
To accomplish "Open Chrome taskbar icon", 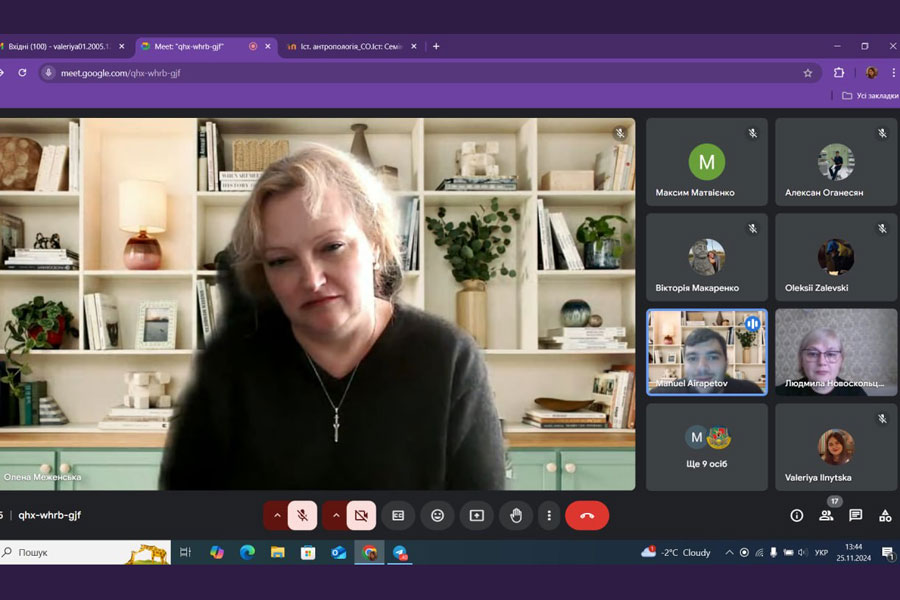I will (369, 552).
